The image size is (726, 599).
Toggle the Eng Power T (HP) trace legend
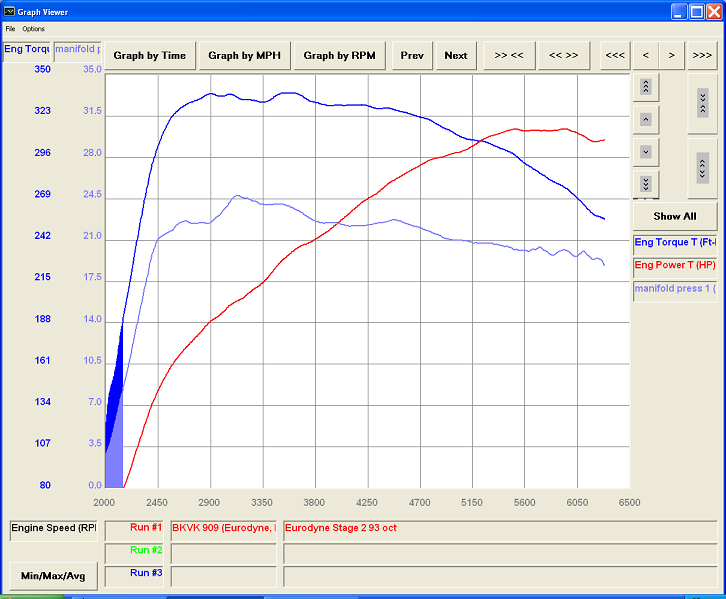674,266
